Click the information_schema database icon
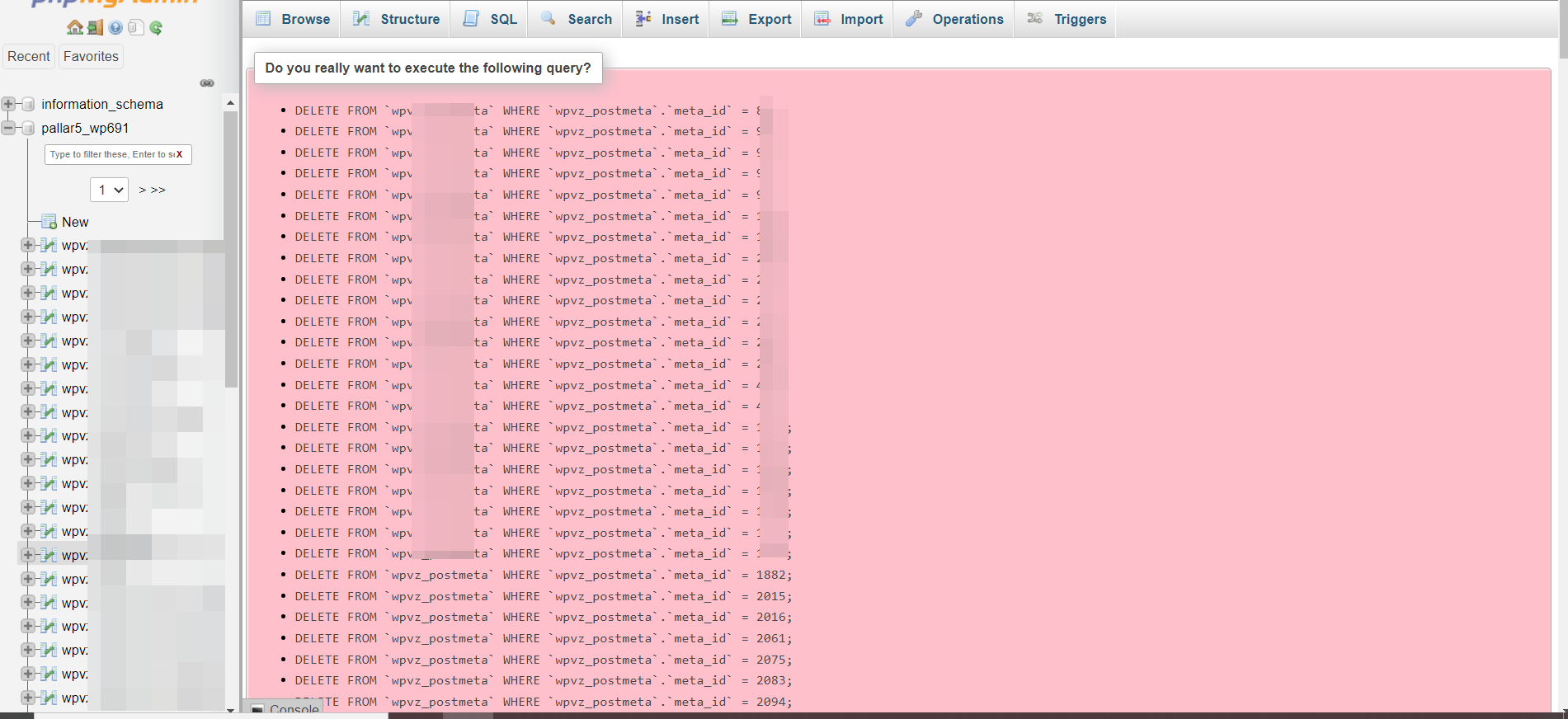Image resolution: width=1568 pixels, height=719 pixels. 28,105
